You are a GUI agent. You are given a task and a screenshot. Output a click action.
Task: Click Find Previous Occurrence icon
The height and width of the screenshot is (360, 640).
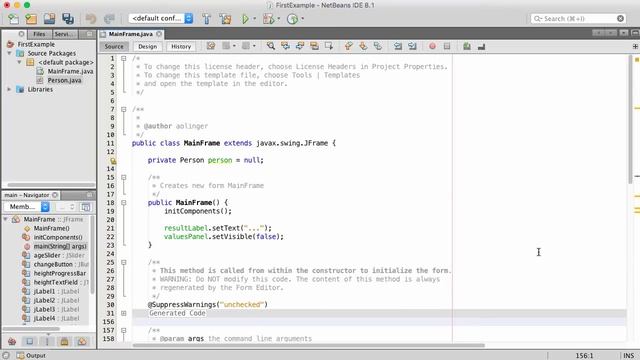click(x=285, y=46)
